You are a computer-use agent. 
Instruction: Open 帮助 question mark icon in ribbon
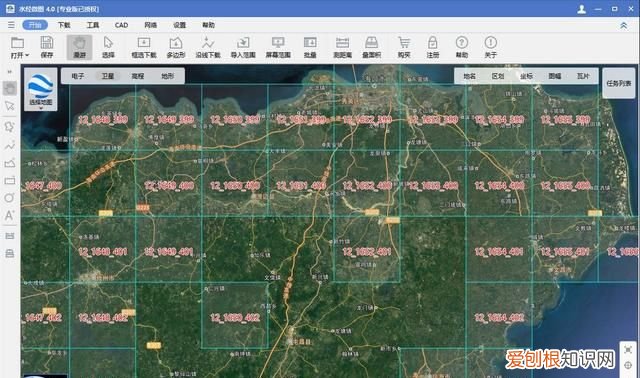(462, 47)
